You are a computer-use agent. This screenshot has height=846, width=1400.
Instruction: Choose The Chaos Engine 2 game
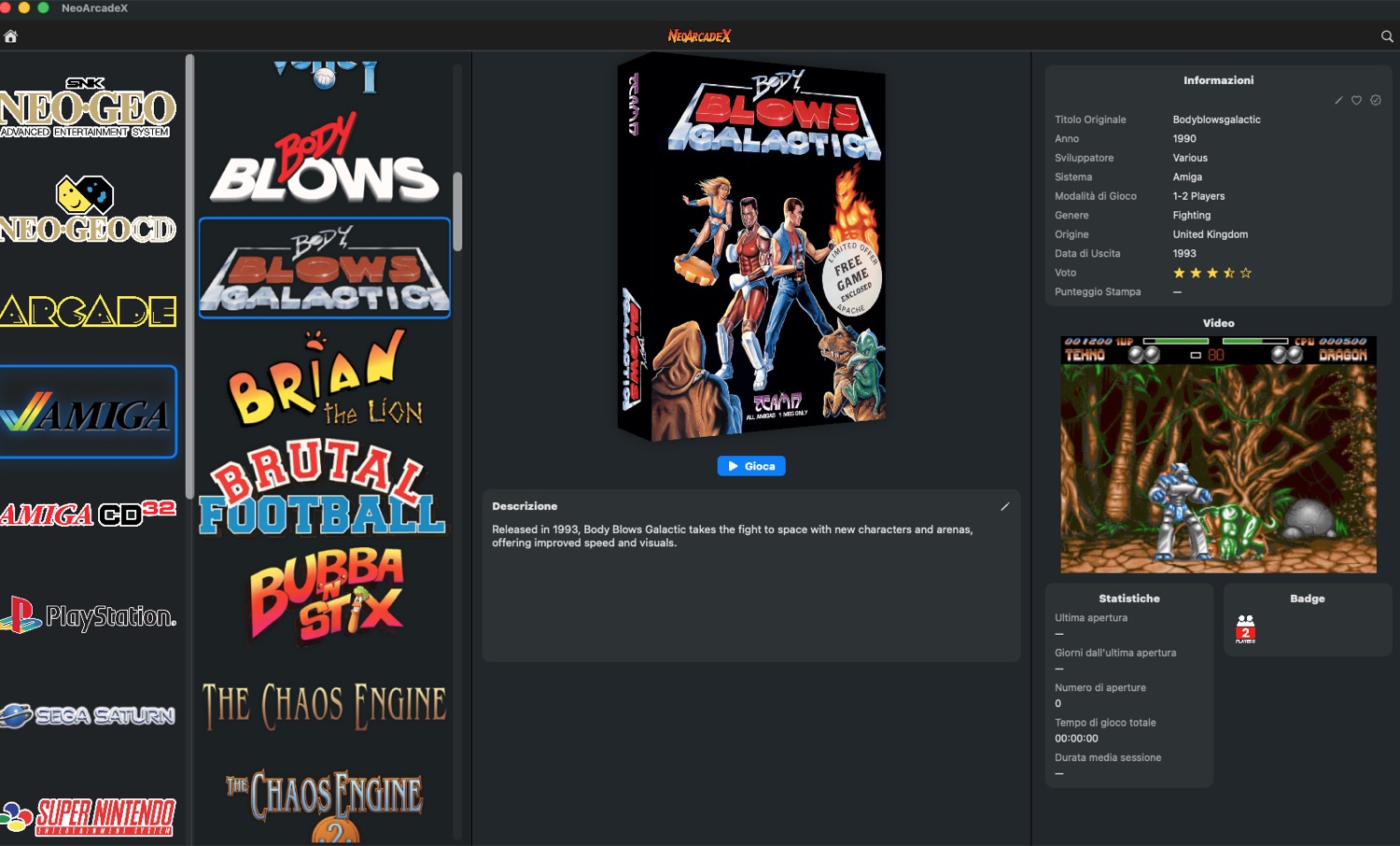click(x=325, y=805)
